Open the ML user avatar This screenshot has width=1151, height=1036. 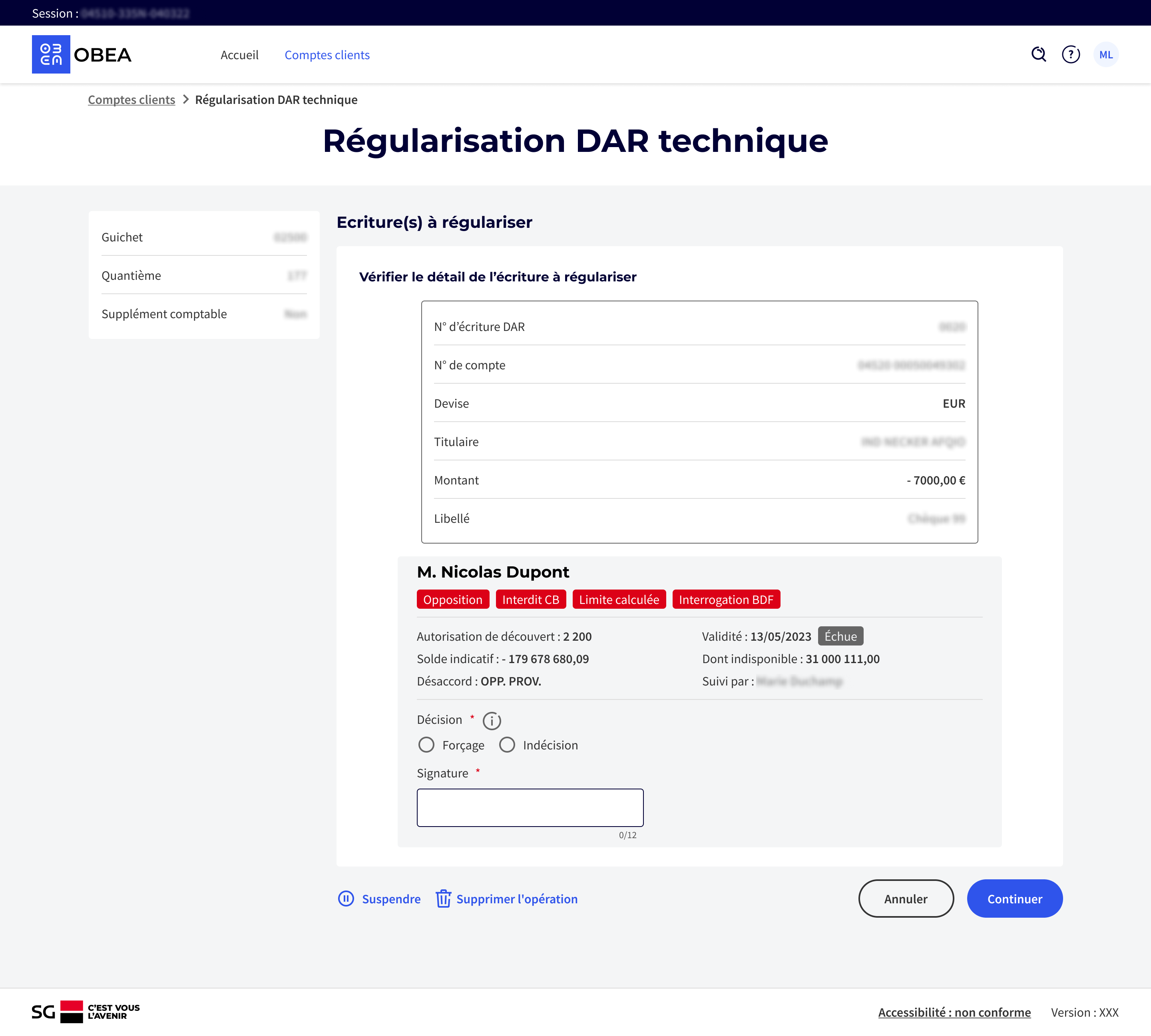[1105, 55]
